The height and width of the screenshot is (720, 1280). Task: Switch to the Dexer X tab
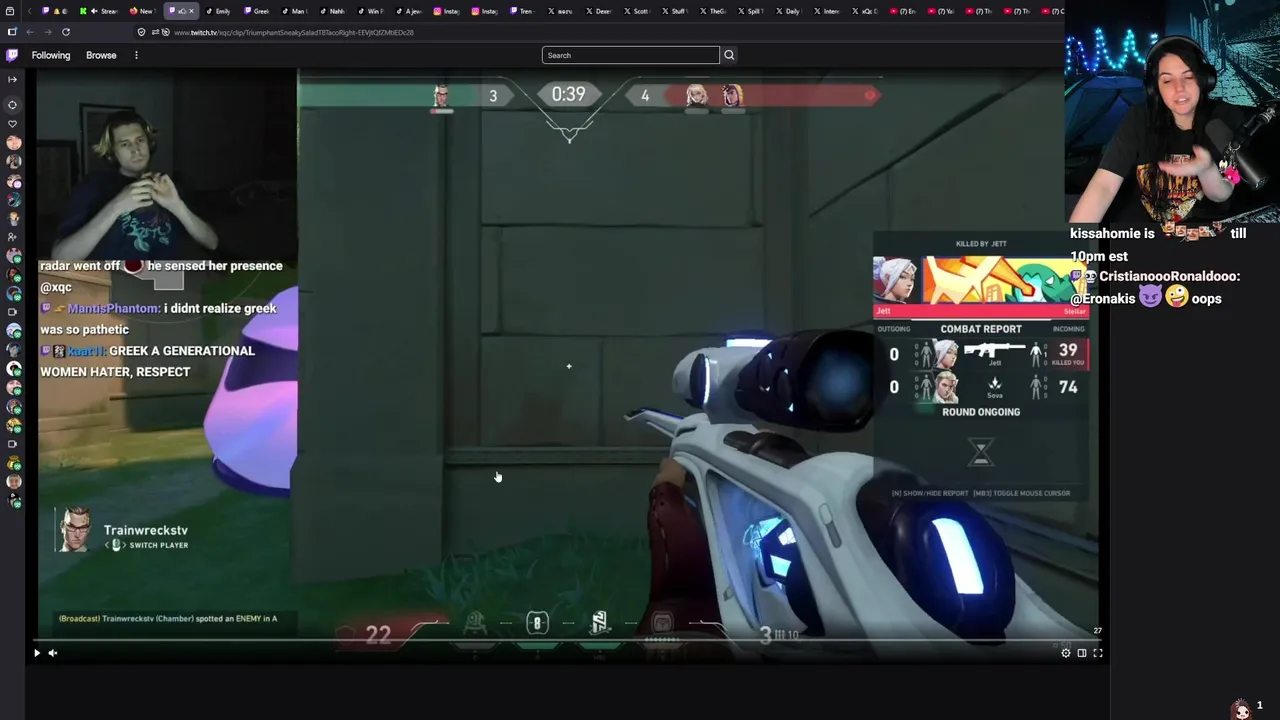598,11
